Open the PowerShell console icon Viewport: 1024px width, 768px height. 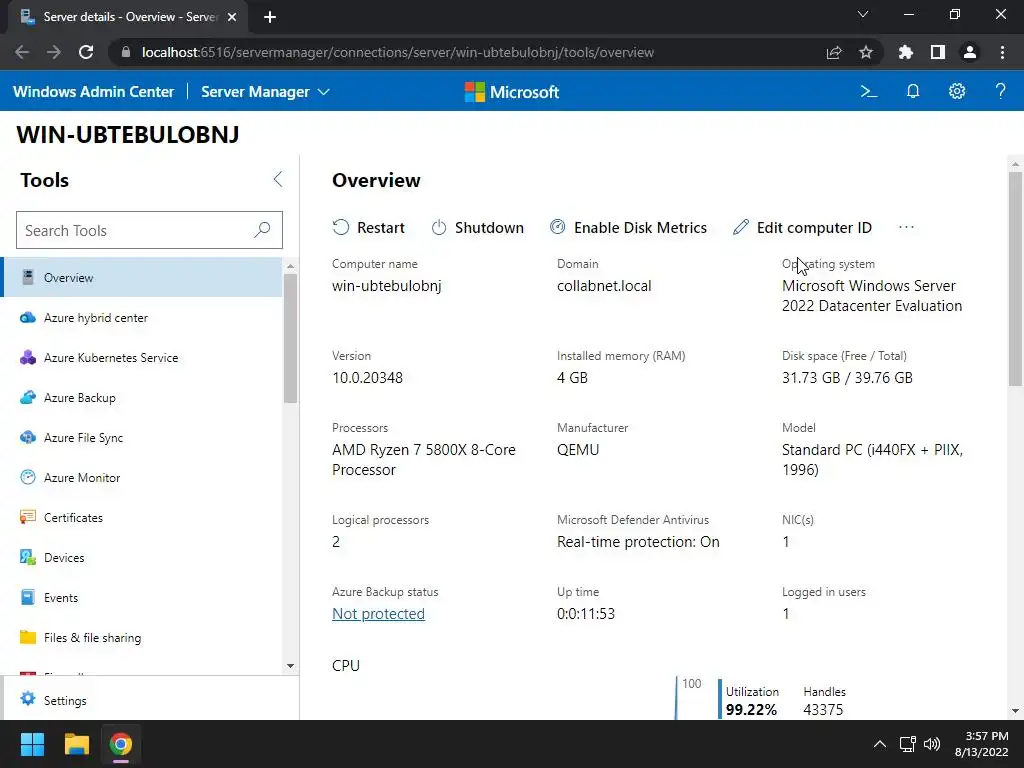click(869, 91)
